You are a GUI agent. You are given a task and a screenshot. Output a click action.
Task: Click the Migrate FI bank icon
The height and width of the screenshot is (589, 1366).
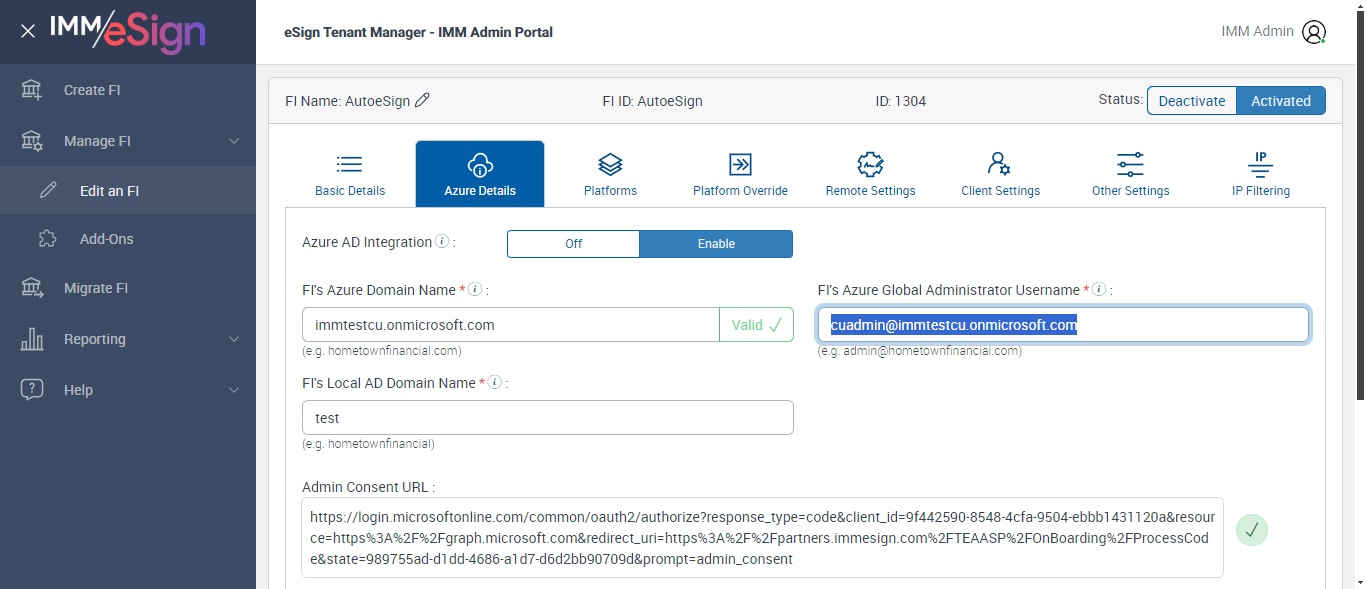click(x=32, y=288)
